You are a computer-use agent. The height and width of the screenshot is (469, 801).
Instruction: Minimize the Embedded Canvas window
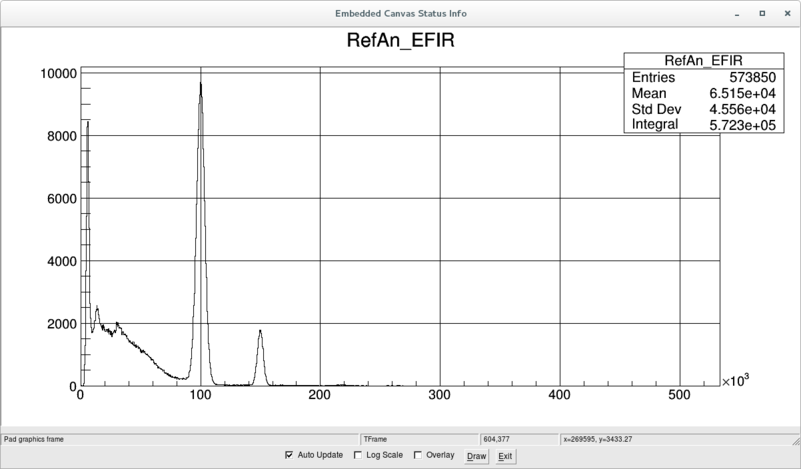[x=737, y=14]
